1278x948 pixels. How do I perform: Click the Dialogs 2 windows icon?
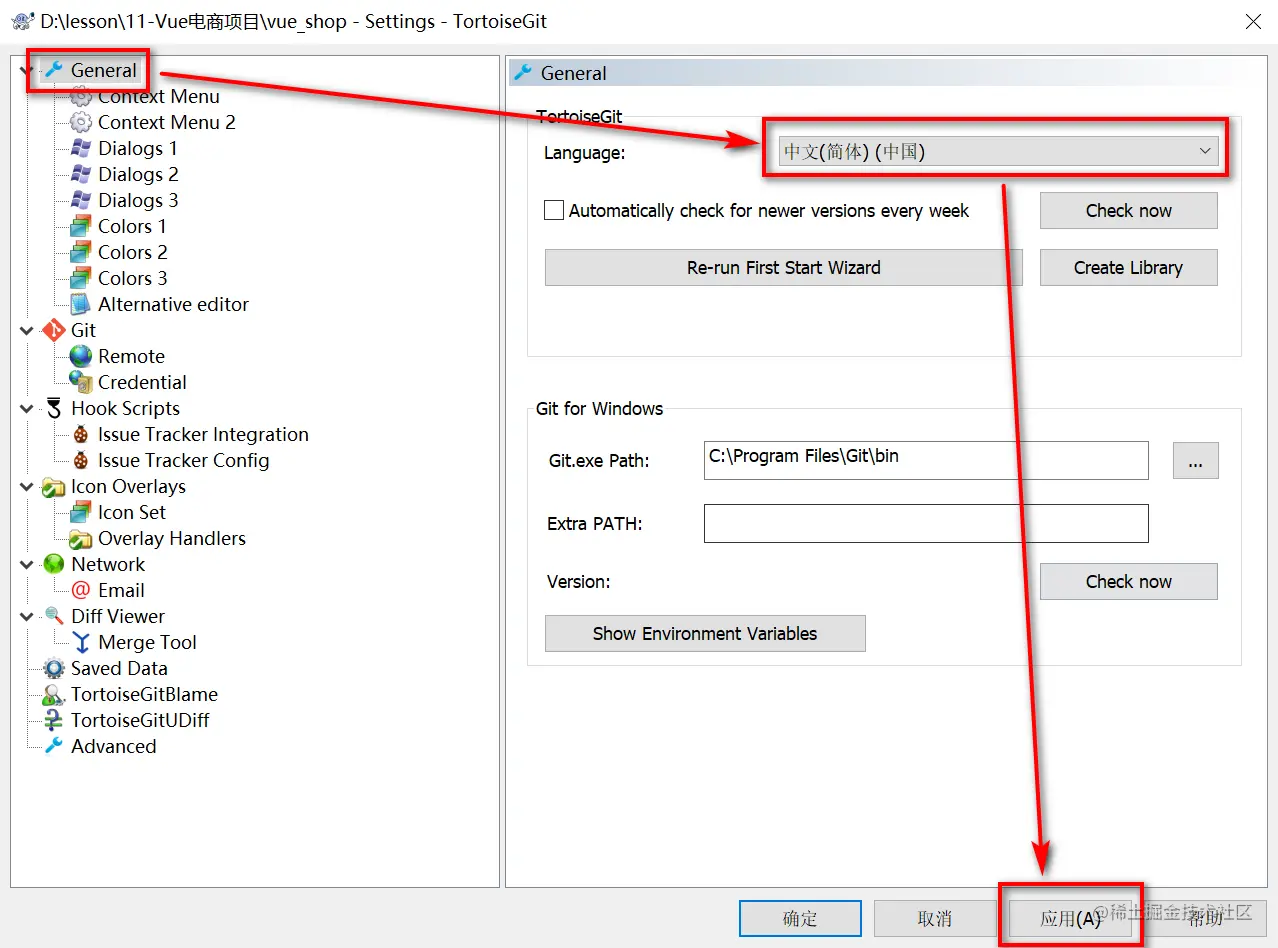(x=81, y=174)
